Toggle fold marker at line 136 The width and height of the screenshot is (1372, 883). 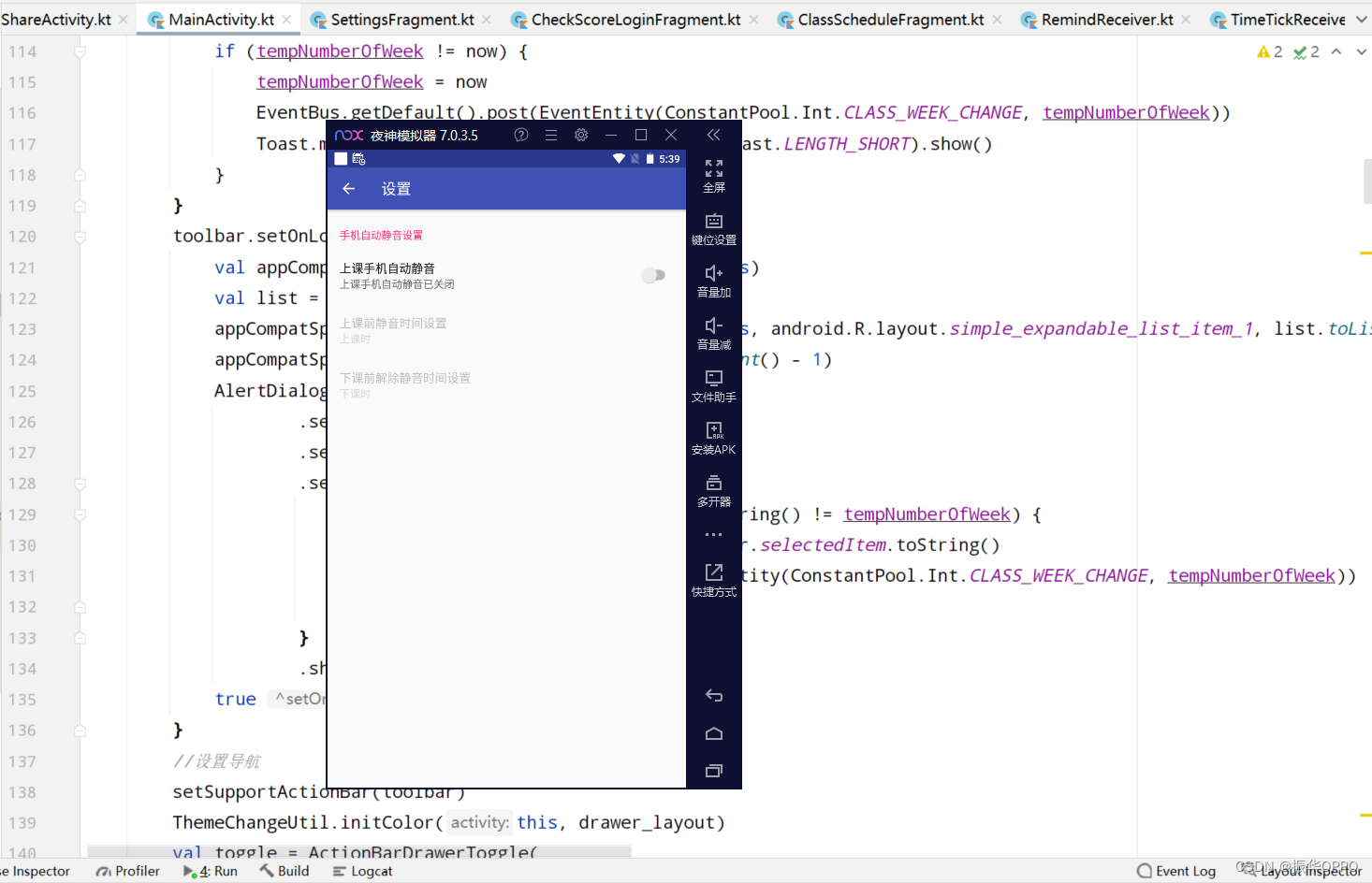tap(80, 731)
